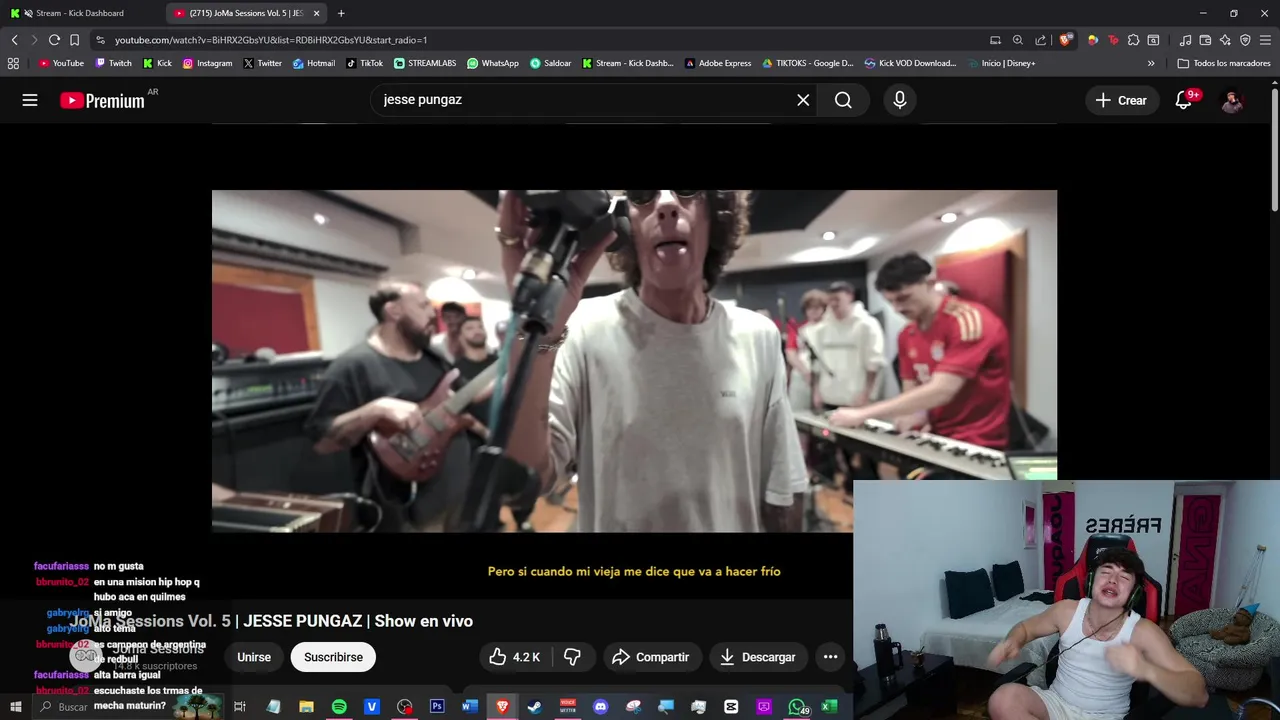1280x720 pixels.
Task: Reload the current page
Action: coord(54,40)
